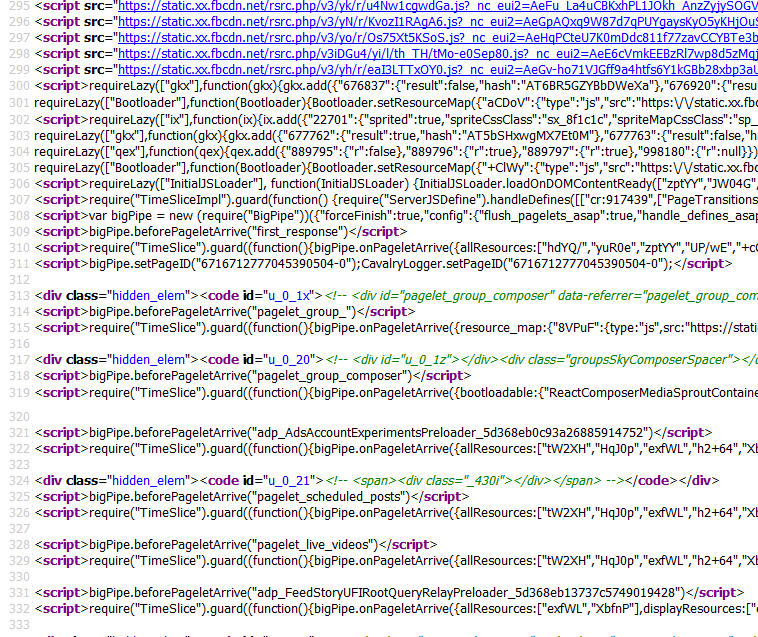The width and height of the screenshot is (758, 637).
Task: Click line number 326
Action: [x=19, y=513]
